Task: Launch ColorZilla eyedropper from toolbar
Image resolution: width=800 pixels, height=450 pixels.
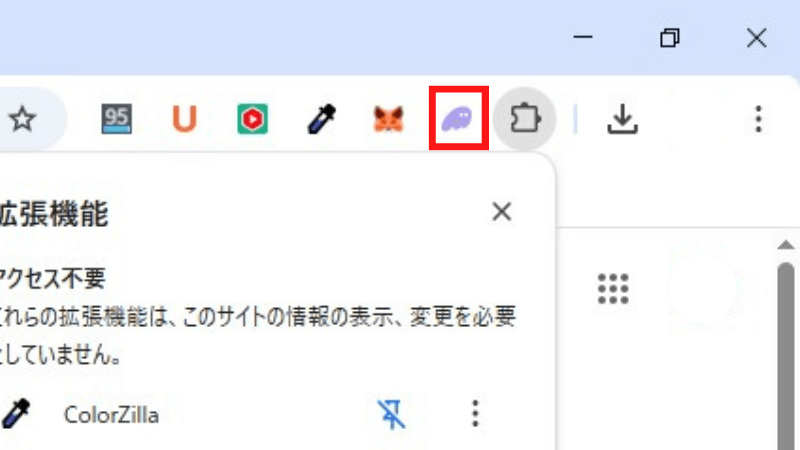Action: point(321,119)
